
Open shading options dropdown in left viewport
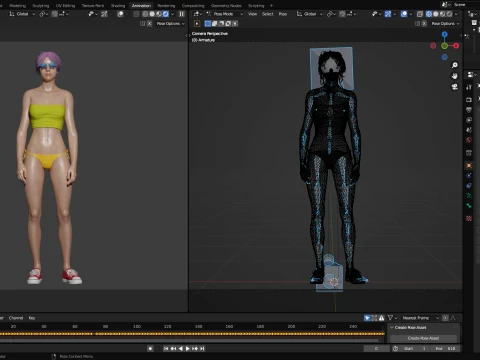(172, 14)
